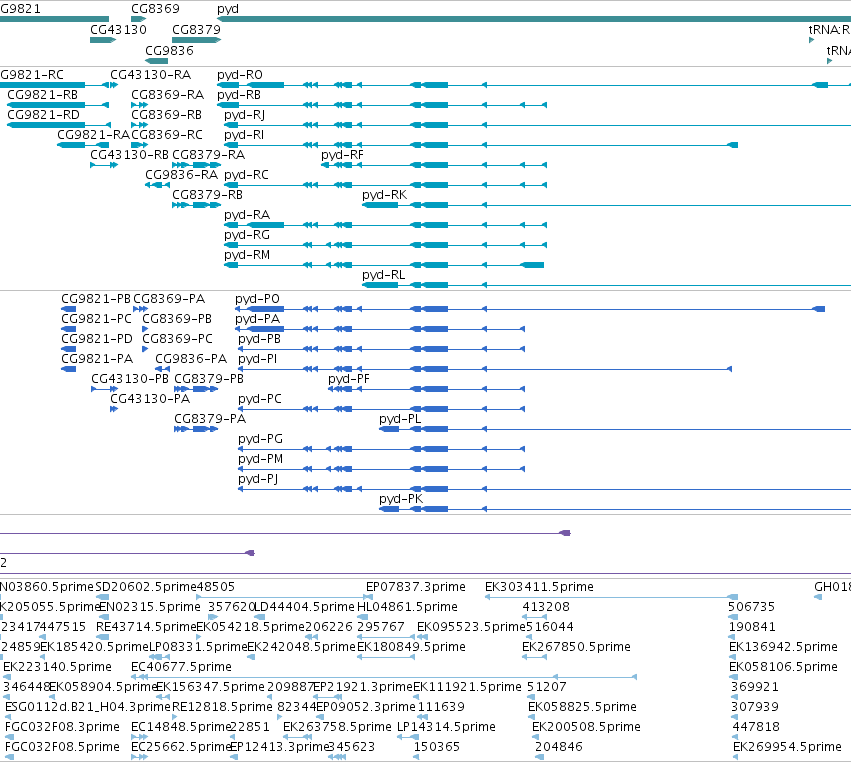Viewport: 851px width, 762px height.
Task: Select protein pyd-PC
Action: 260,399
